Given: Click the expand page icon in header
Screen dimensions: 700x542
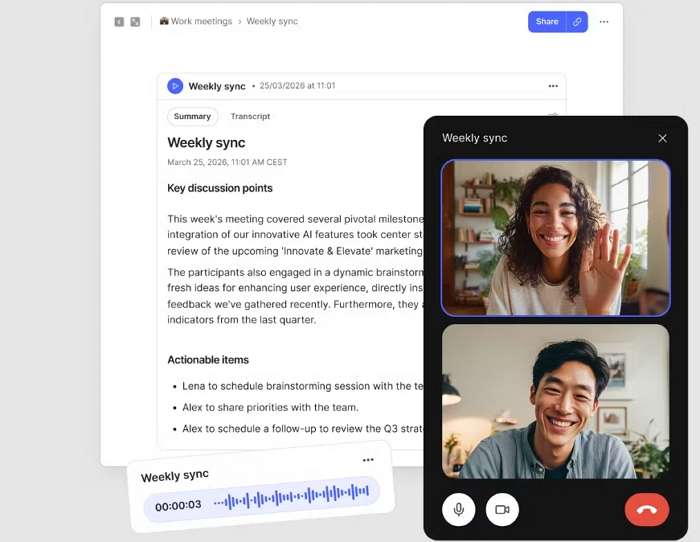Looking at the screenshot, I should (135, 22).
